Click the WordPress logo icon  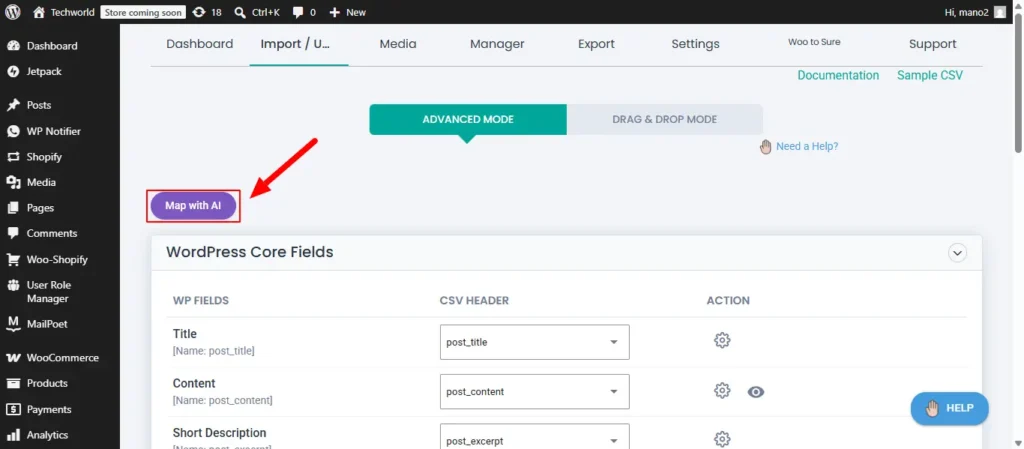(x=13, y=12)
